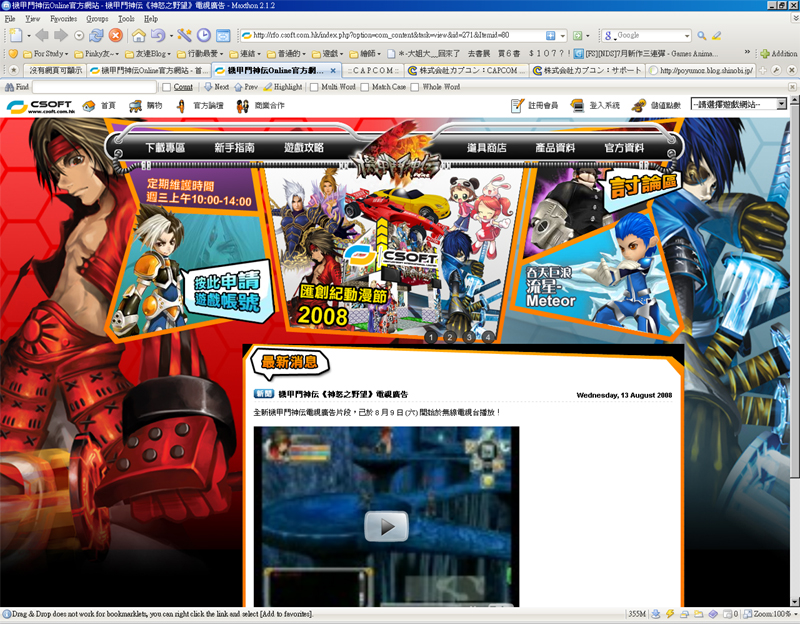This screenshot has width=800, height=624.
Task: Click the Undo closed tab arrow icon
Action: coord(158,36)
